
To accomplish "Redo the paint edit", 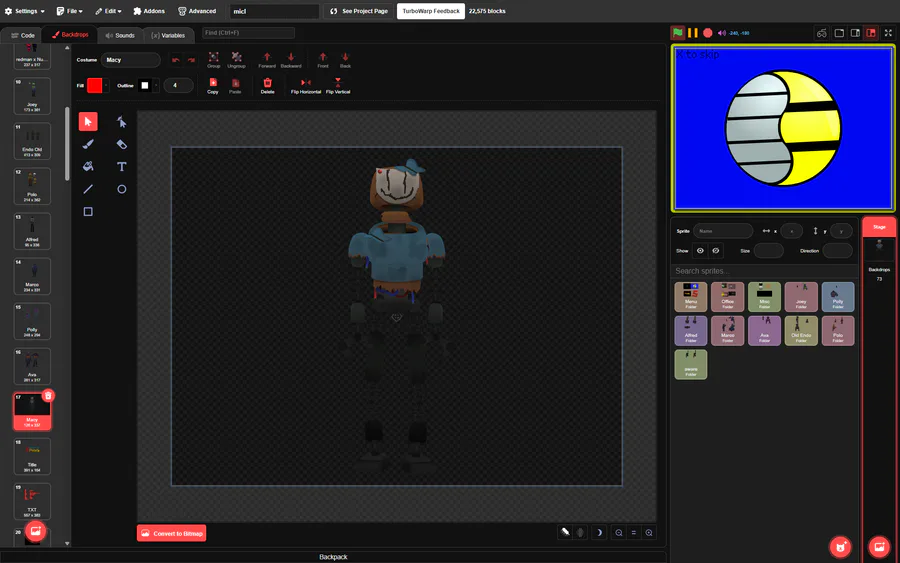I will [x=191, y=60].
